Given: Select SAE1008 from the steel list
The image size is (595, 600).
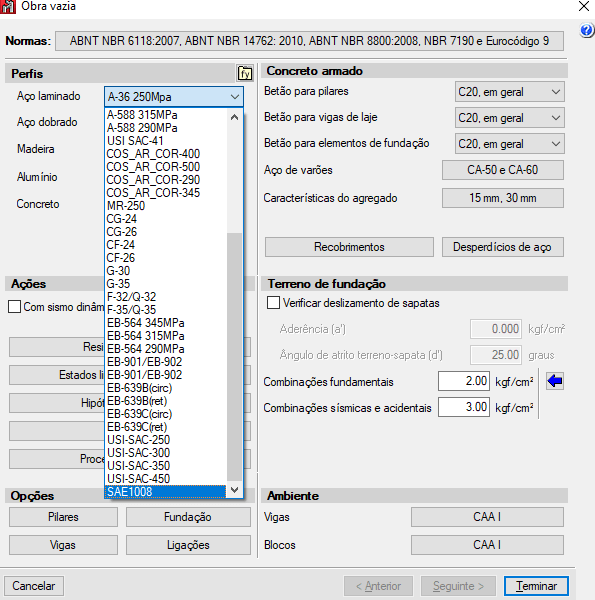Looking at the screenshot, I should tap(165, 492).
